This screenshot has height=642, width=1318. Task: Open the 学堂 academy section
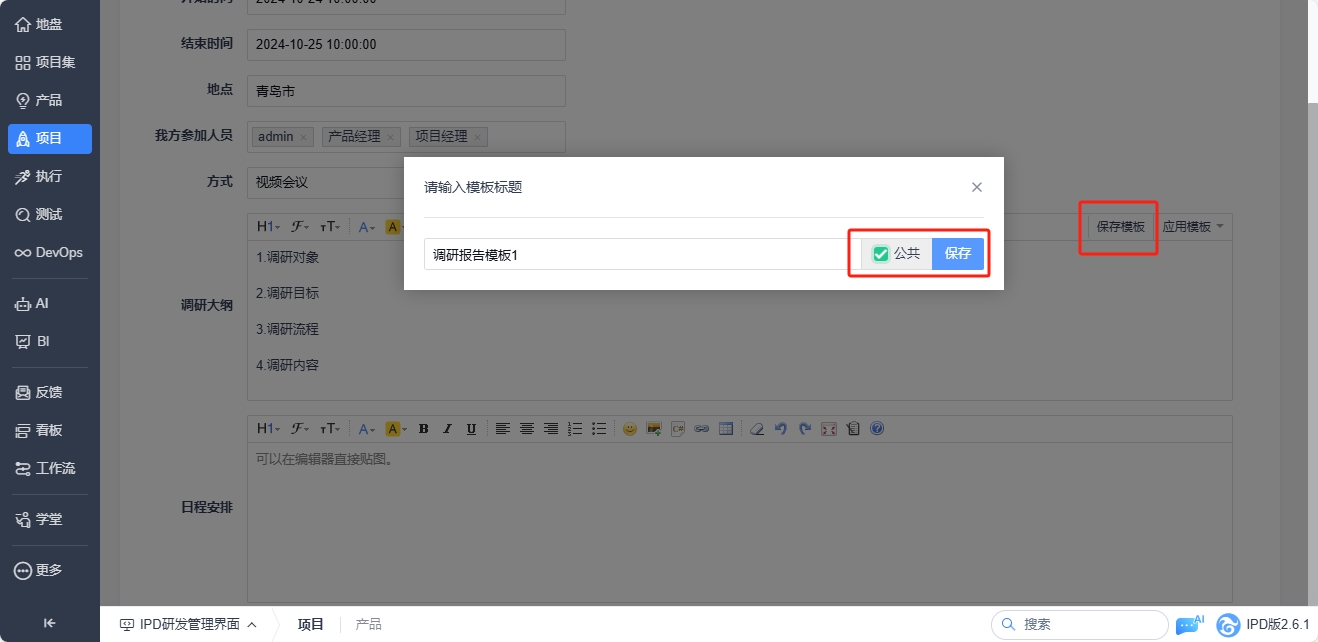point(49,519)
